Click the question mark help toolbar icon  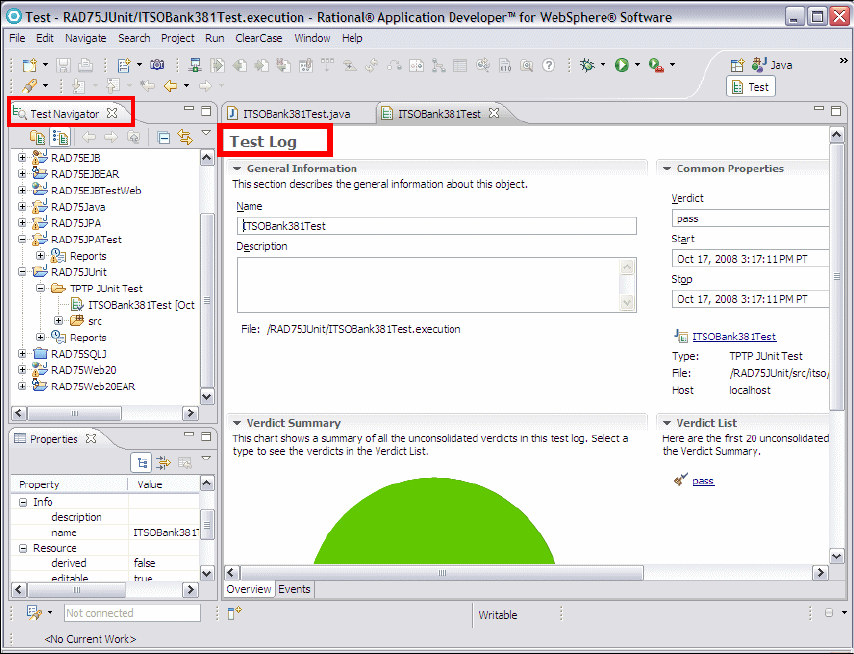coord(548,65)
